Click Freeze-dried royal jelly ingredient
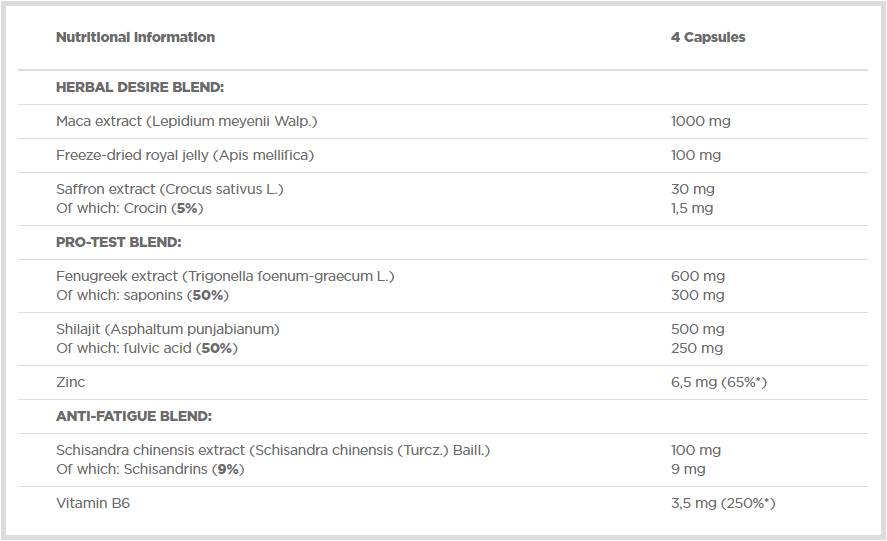 (x=185, y=155)
